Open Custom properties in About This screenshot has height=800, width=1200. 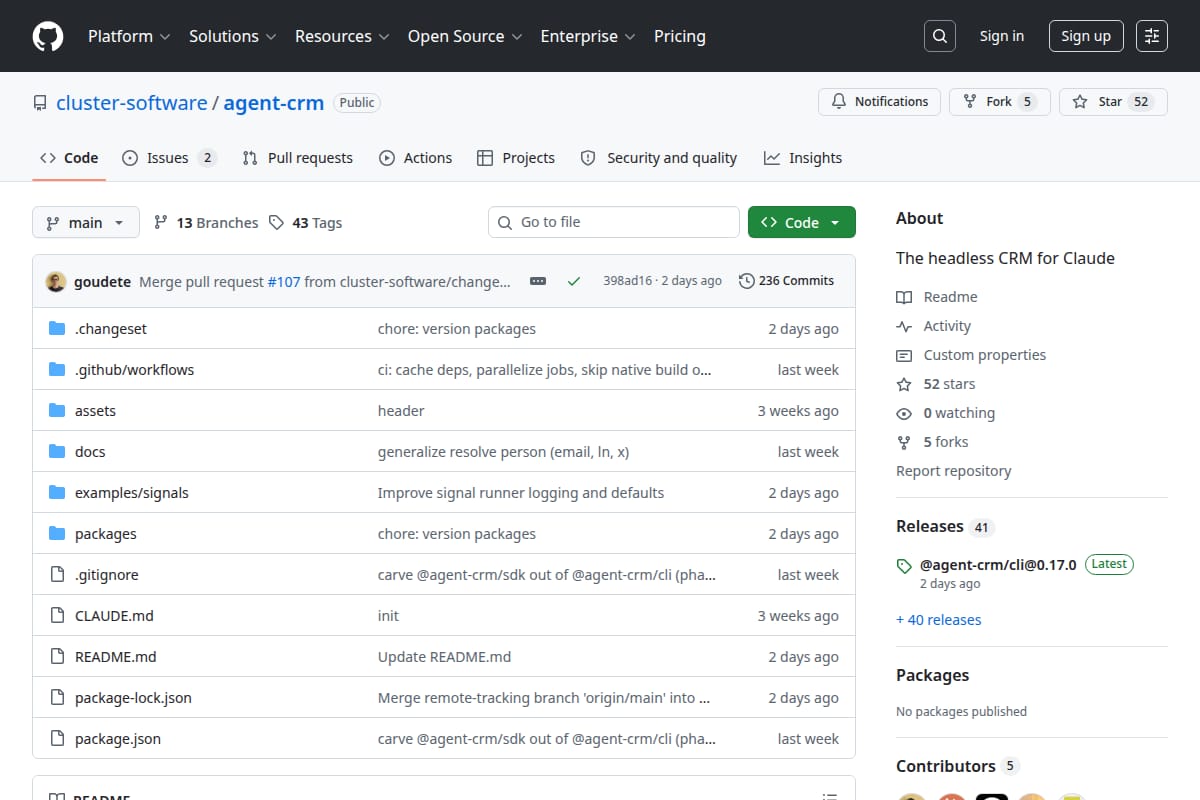(971, 355)
